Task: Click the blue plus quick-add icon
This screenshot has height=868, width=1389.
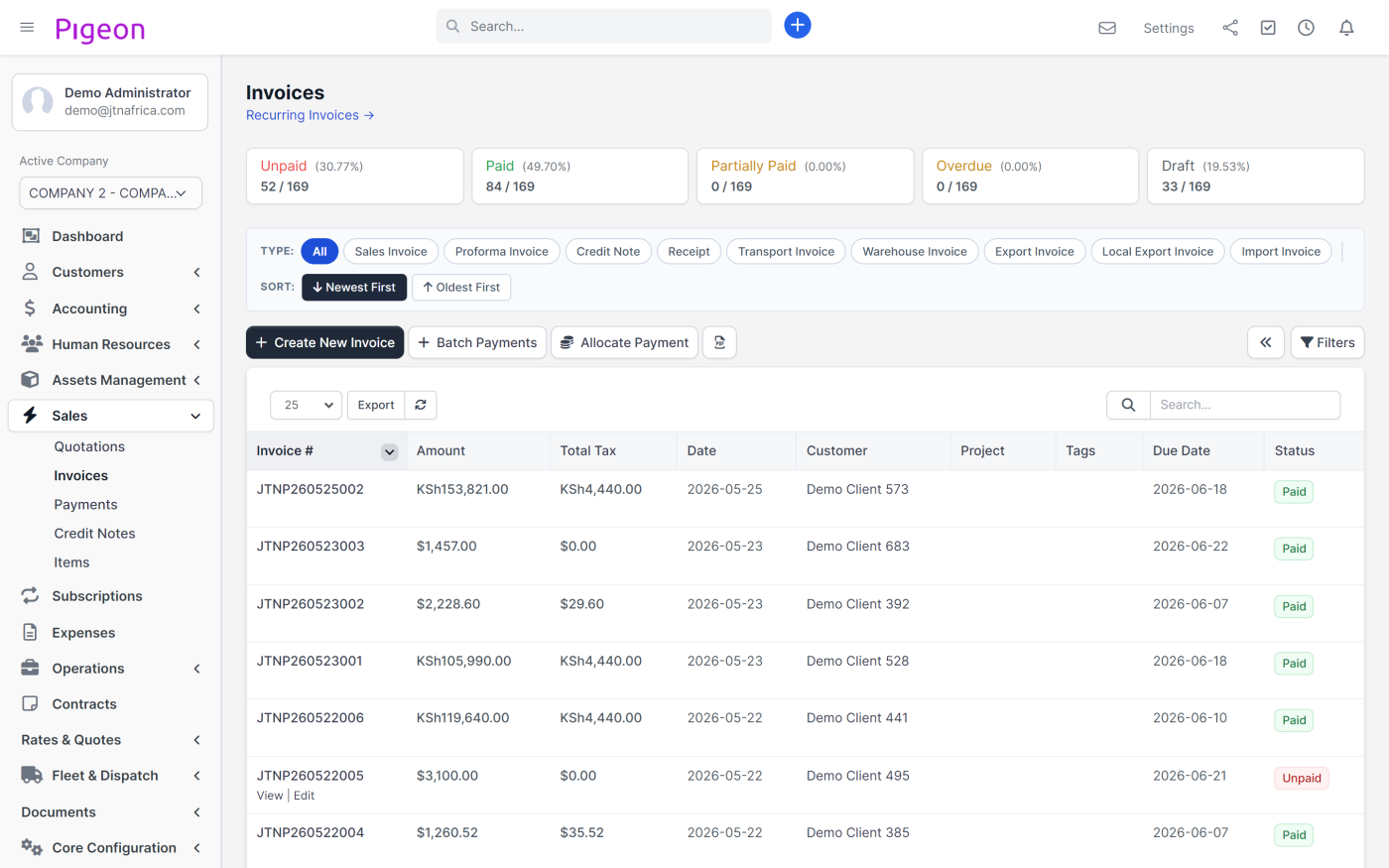Action: click(797, 26)
